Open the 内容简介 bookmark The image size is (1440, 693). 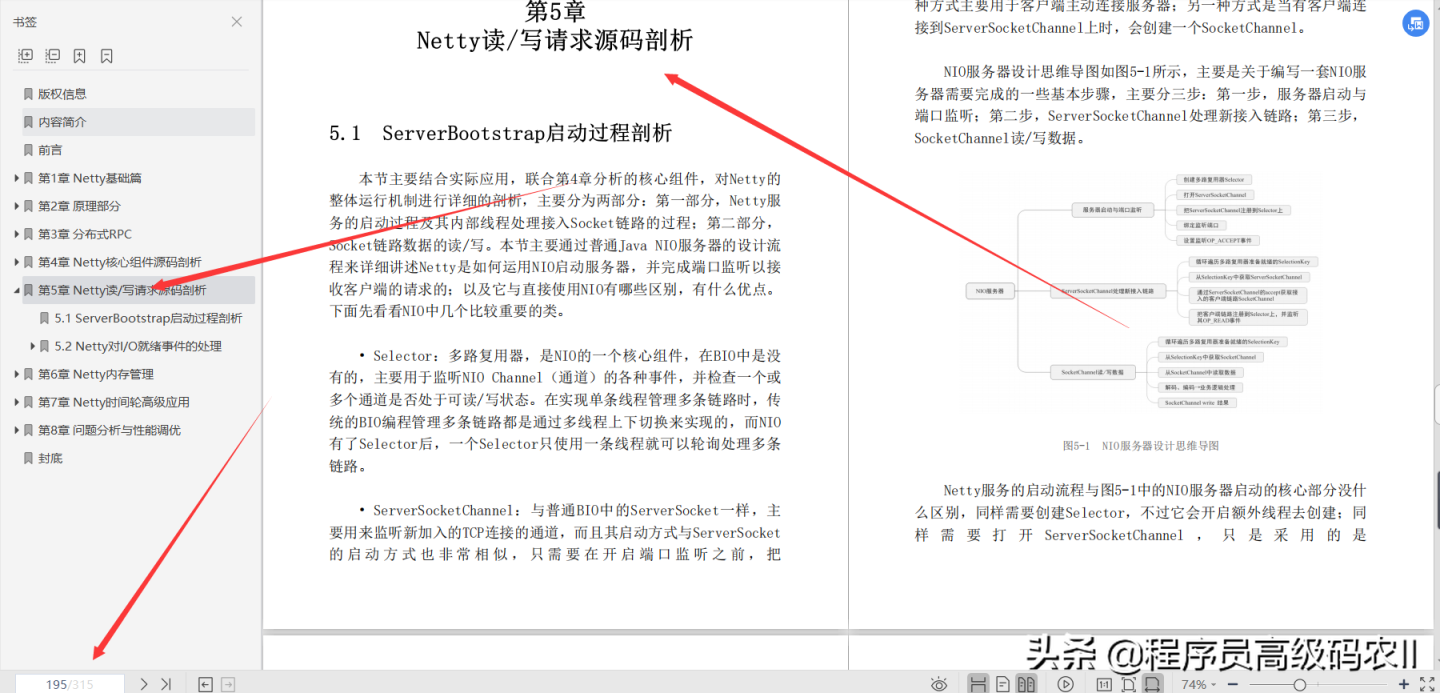pos(62,122)
